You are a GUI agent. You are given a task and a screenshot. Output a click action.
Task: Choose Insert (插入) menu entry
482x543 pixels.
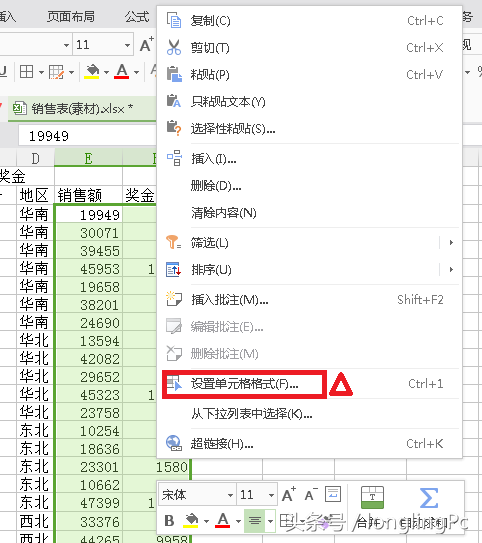(x=310, y=159)
